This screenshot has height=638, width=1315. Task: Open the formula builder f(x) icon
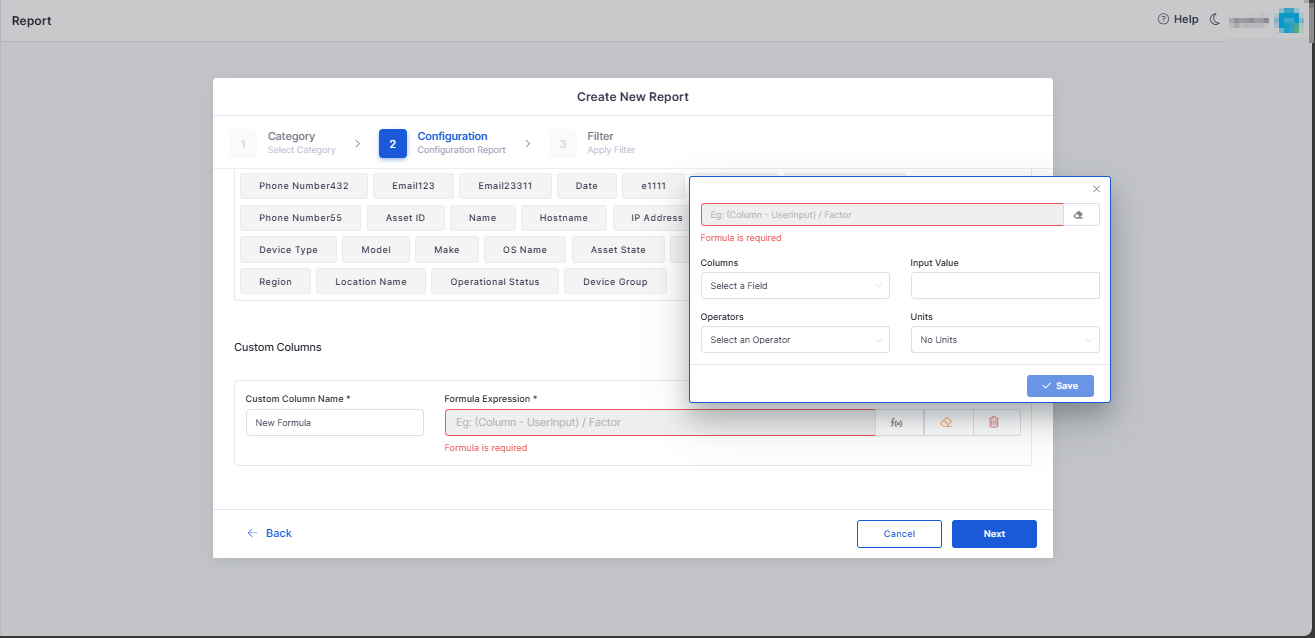pyautogui.click(x=897, y=423)
